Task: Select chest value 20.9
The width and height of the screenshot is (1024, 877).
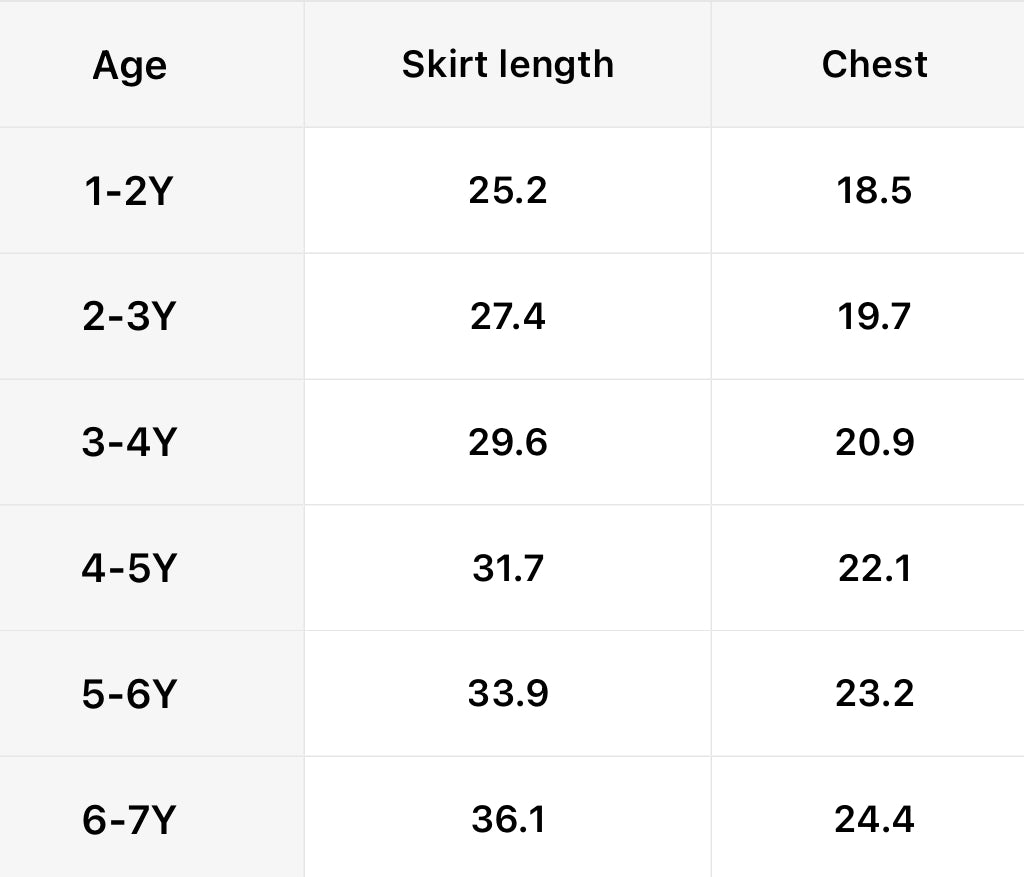Action: coord(874,442)
